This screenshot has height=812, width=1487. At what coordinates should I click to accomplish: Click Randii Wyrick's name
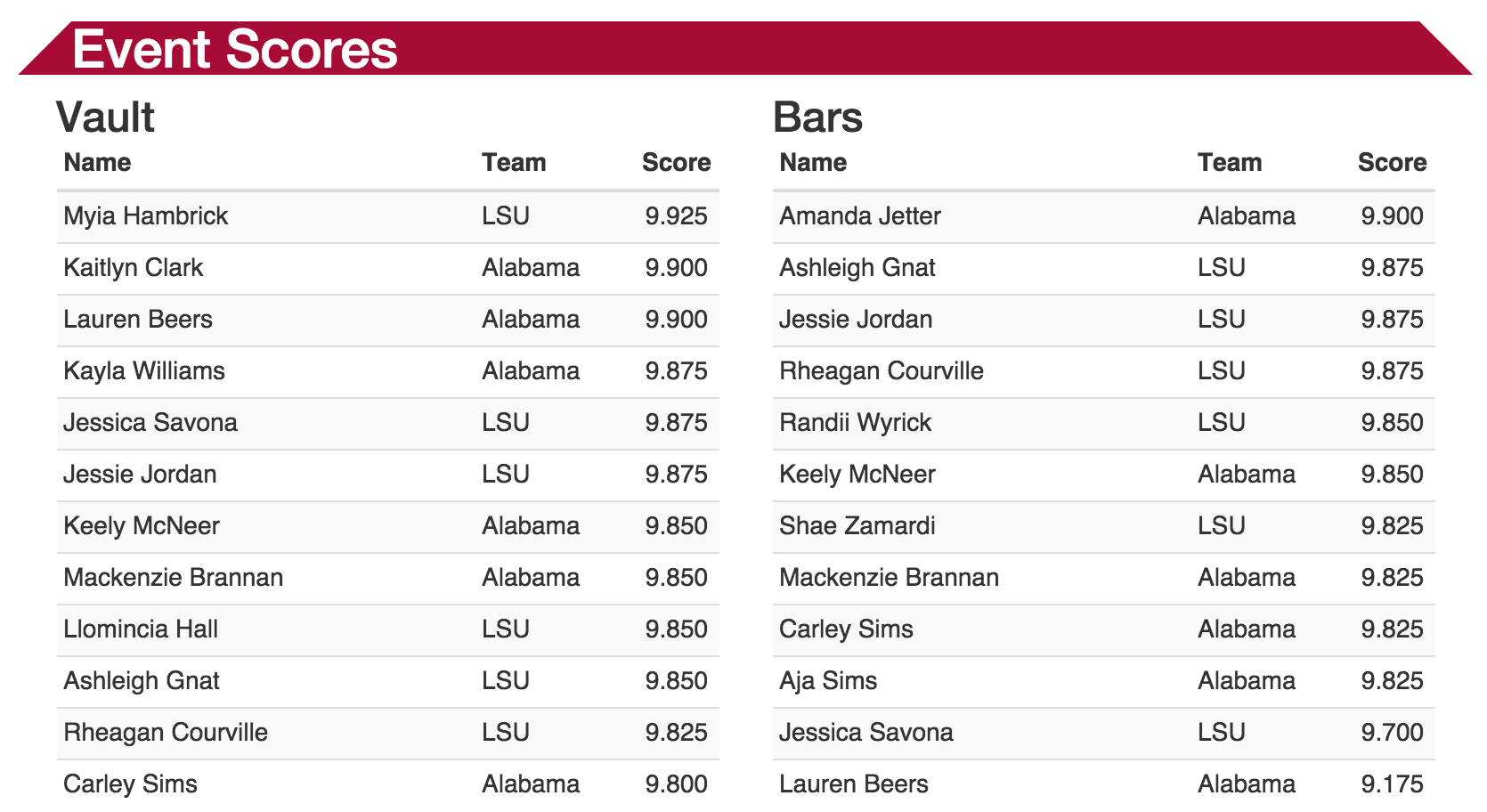click(x=855, y=423)
